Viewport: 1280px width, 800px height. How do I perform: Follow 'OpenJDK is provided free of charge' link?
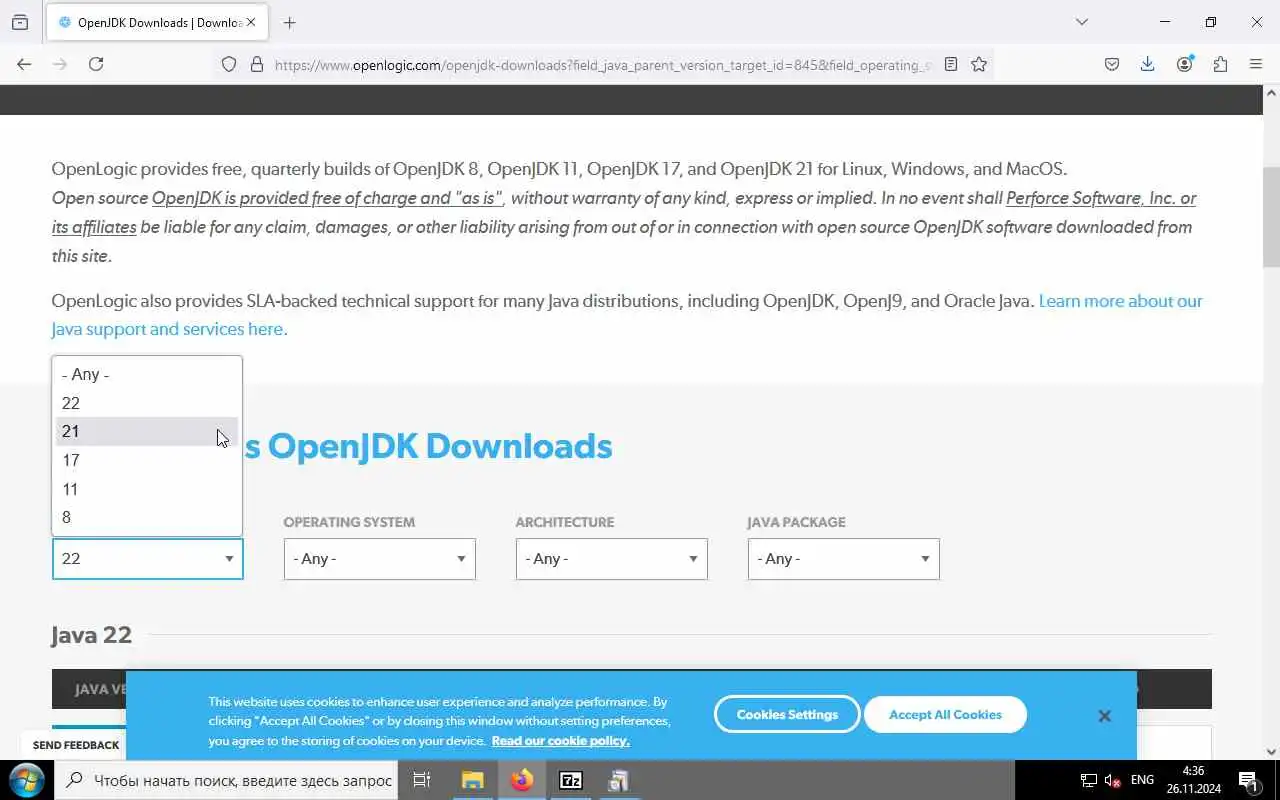[327, 198]
